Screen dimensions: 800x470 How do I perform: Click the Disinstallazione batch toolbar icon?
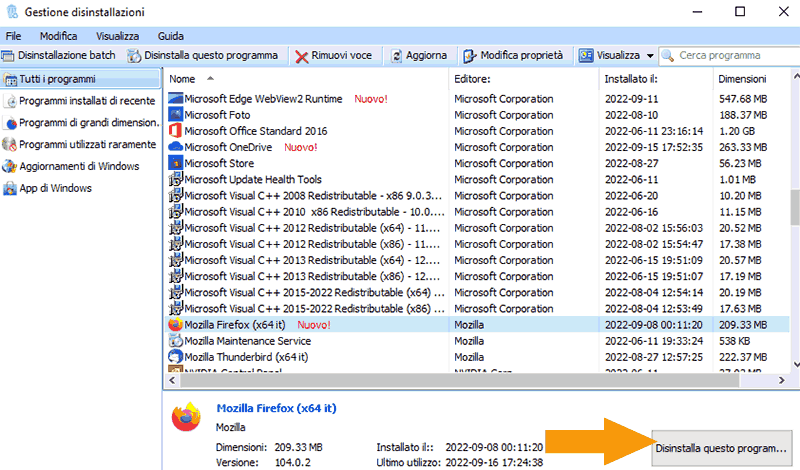tap(9, 56)
